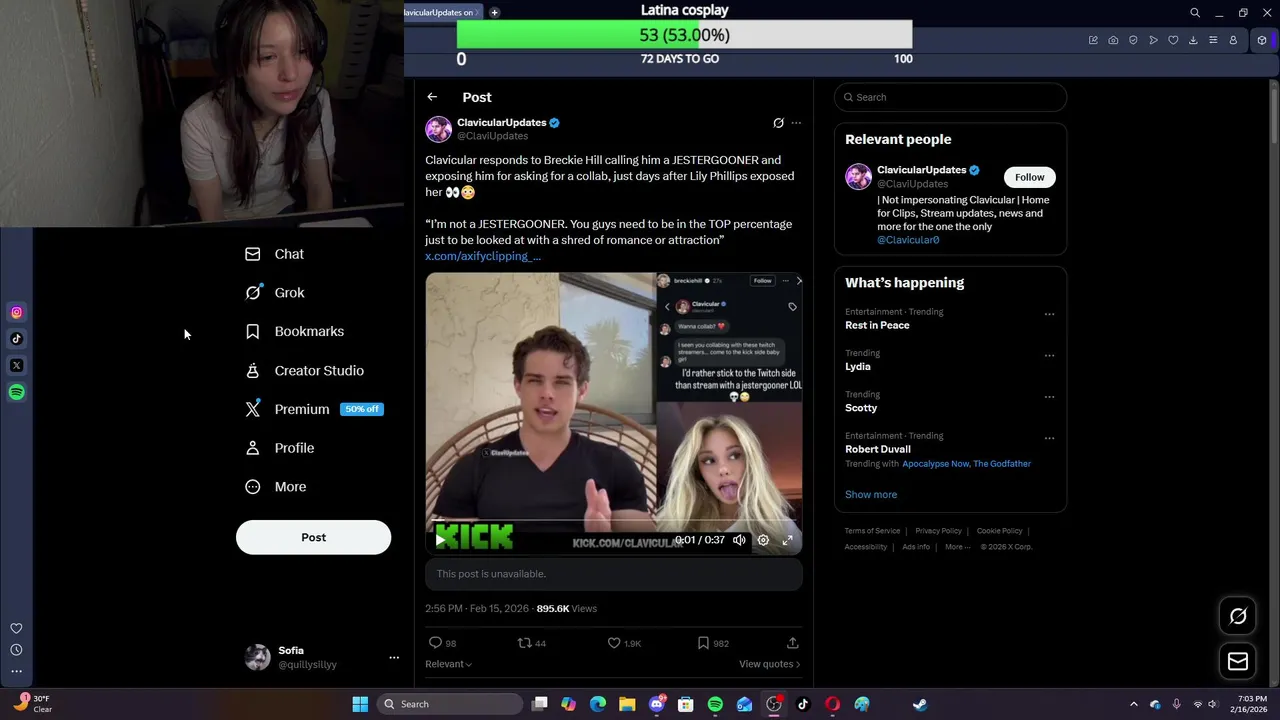Screen dimensions: 1280x720
Task: Open the Apocalypse Now trending link
Action: point(935,464)
